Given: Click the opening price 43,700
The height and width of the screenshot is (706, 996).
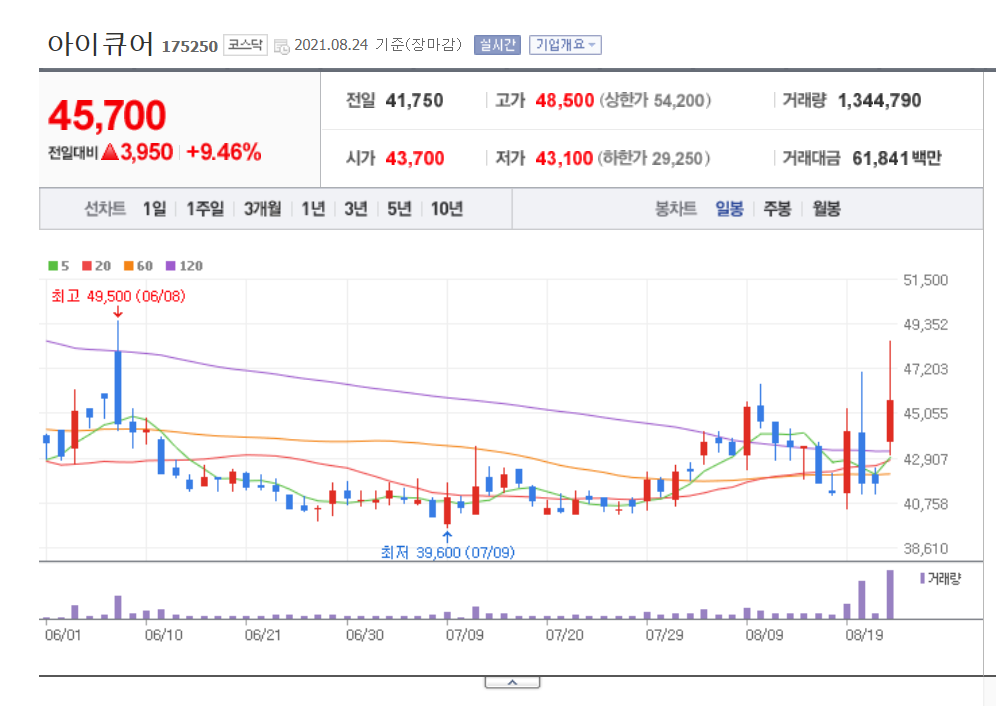Looking at the screenshot, I should 415,158.
